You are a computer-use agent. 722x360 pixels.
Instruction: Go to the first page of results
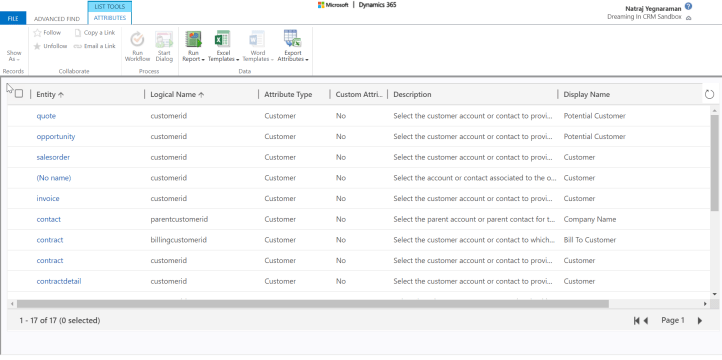pyautogui.click(x=637, y=320)
